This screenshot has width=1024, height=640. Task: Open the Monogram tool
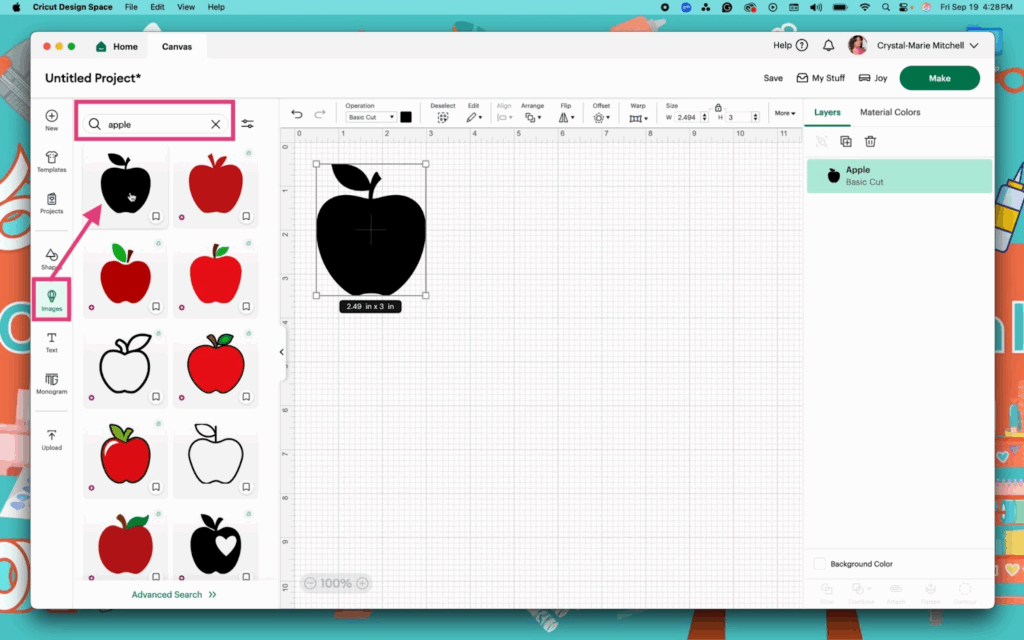click(51, 384)
